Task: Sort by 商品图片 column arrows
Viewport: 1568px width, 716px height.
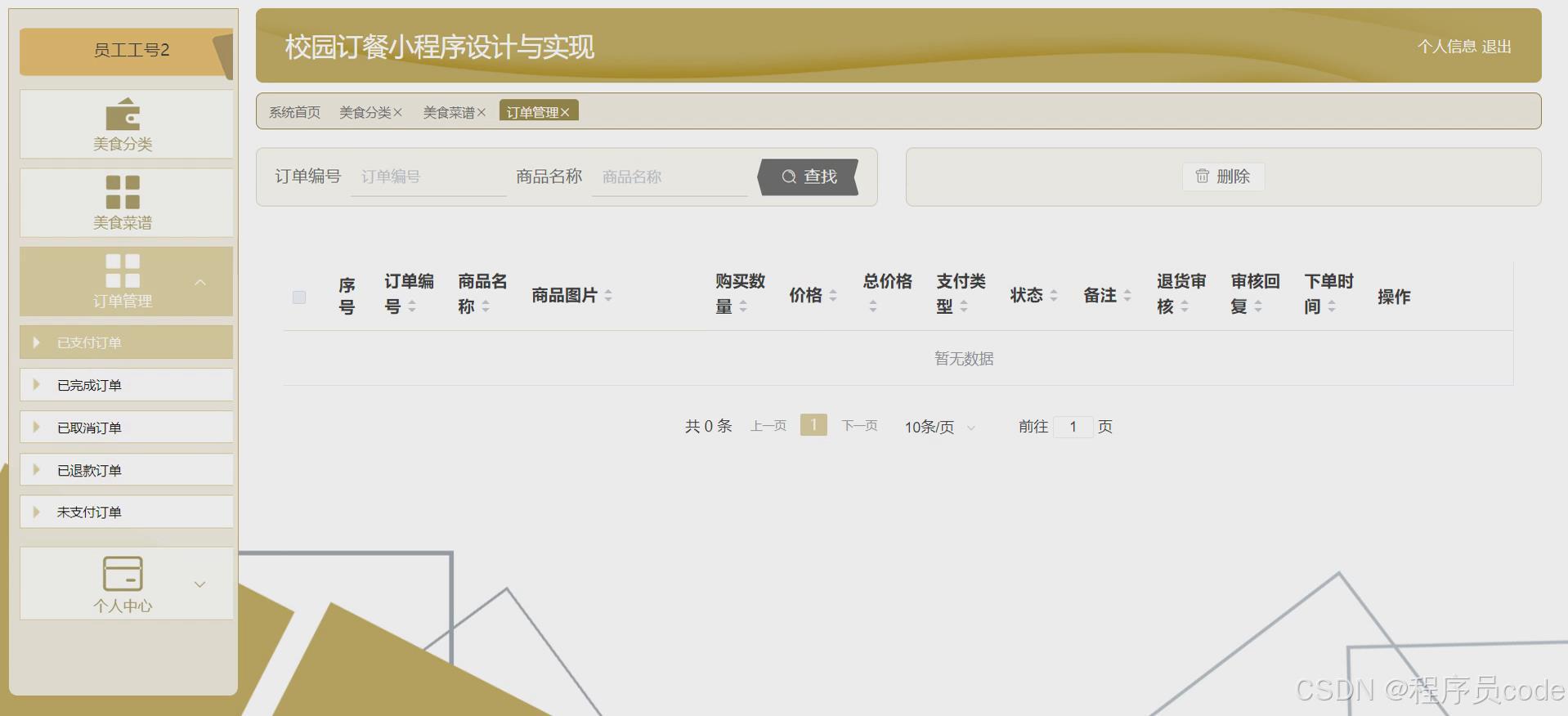Action: coord(608,296)
